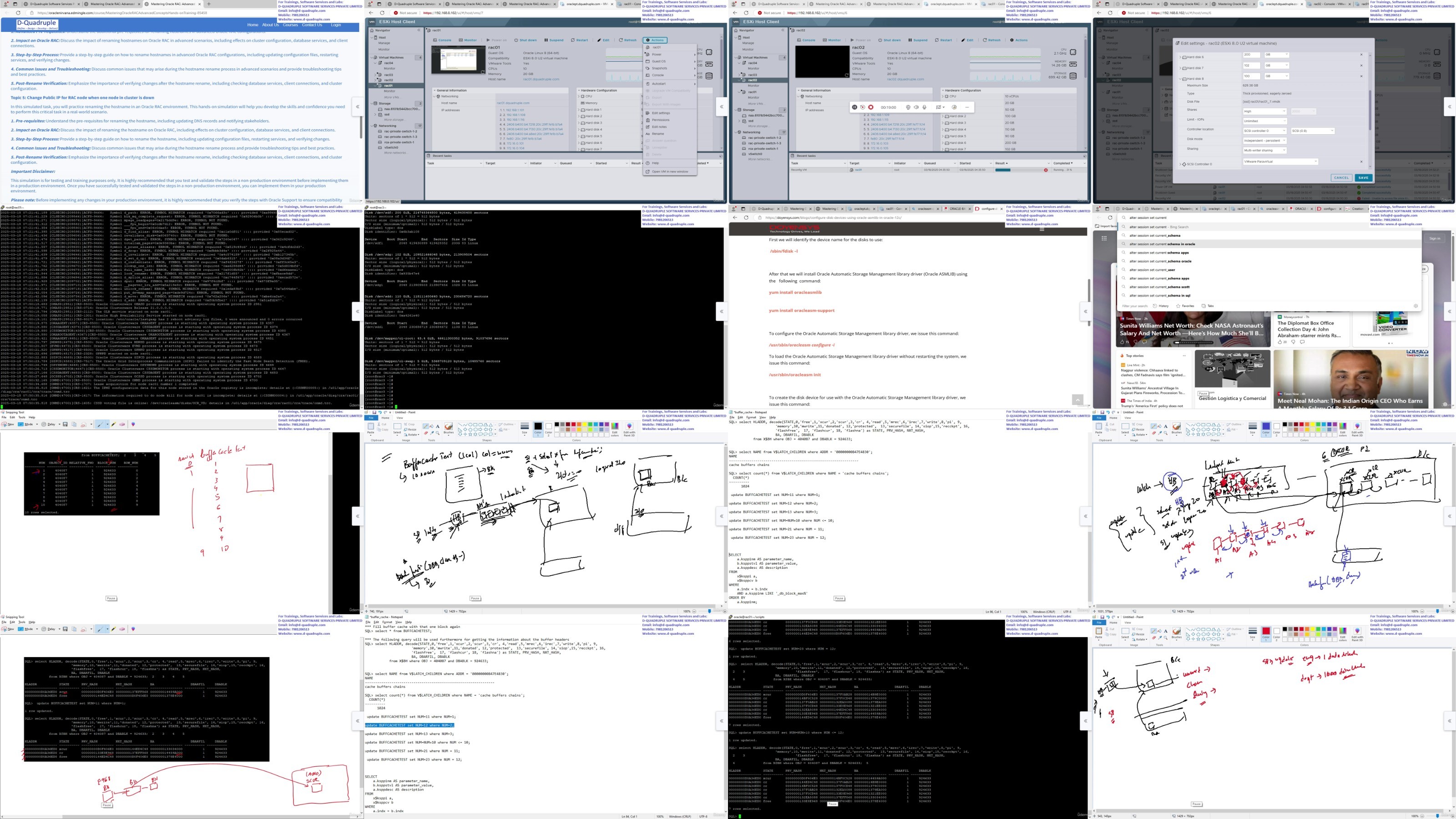Click the search settings gear in the suggestion dropdown

[1416, 306]
